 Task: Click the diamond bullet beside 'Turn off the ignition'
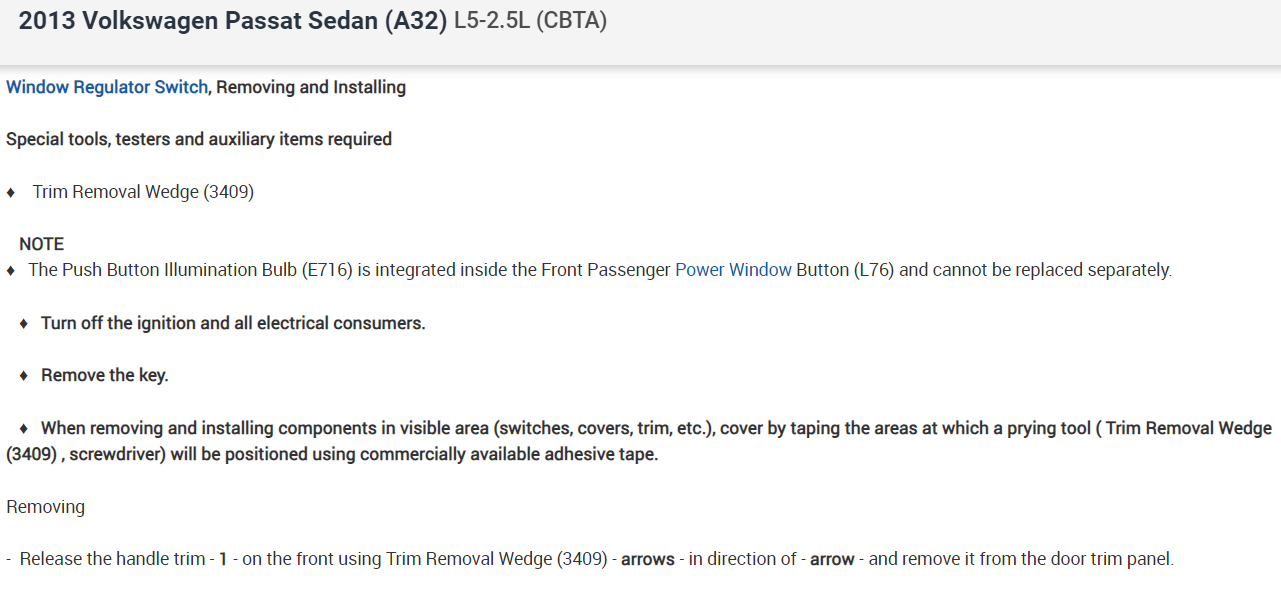[x=24, y=324]
